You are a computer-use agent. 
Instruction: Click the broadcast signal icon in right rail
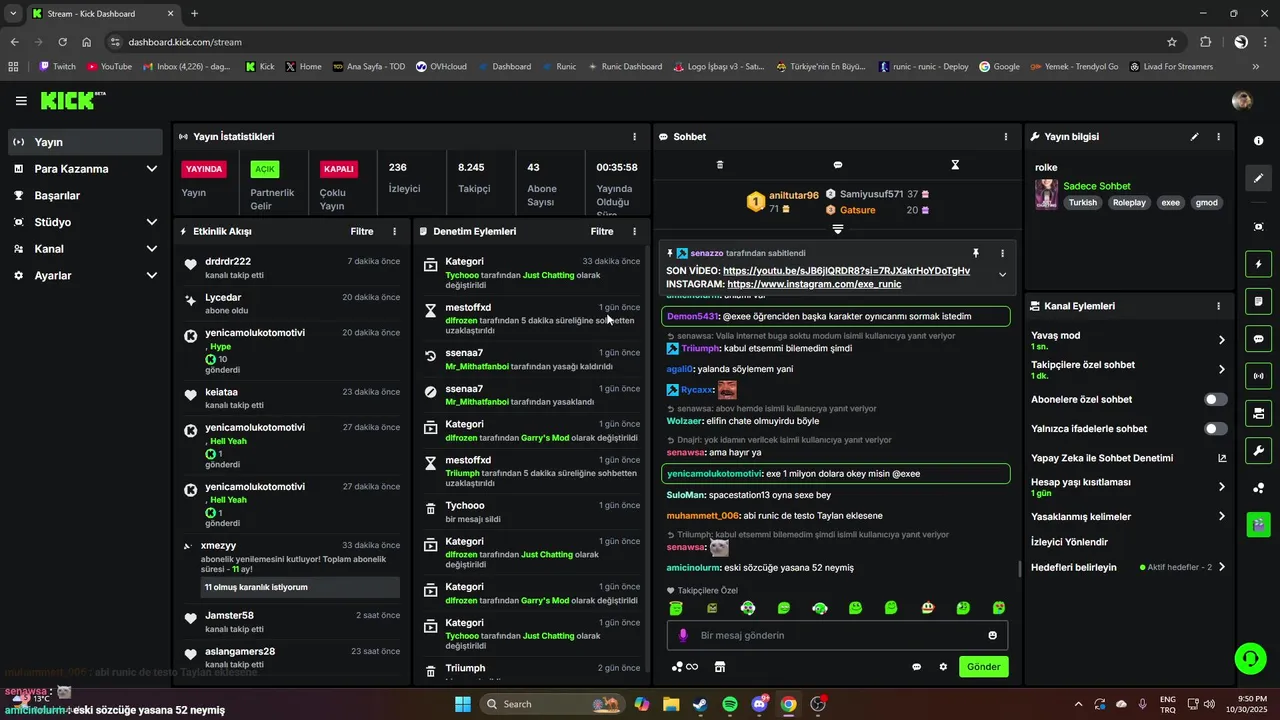[1258, 376]
